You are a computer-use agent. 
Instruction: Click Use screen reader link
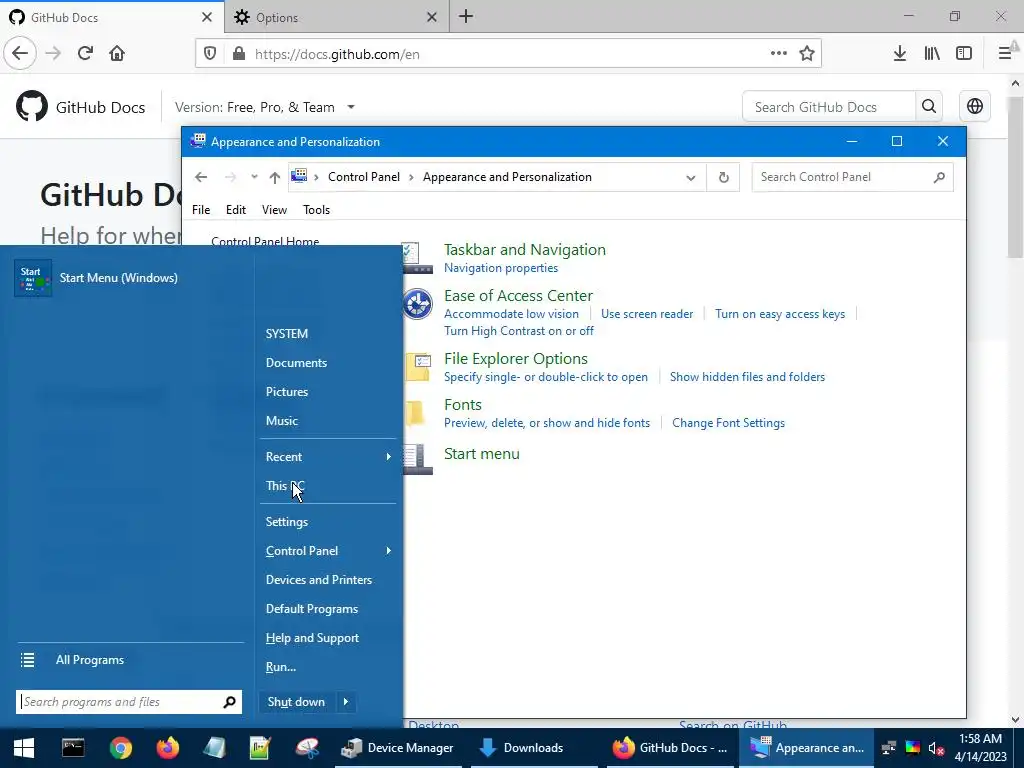coord(647,314)
